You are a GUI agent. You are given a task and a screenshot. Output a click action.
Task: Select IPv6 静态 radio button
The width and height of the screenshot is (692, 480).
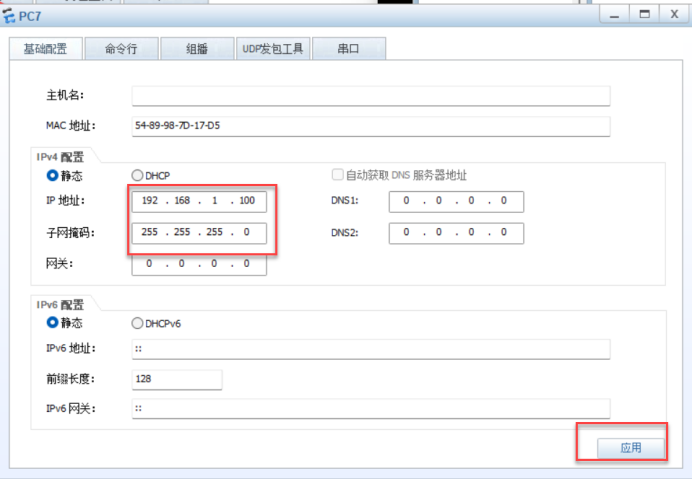click(53, 323)
